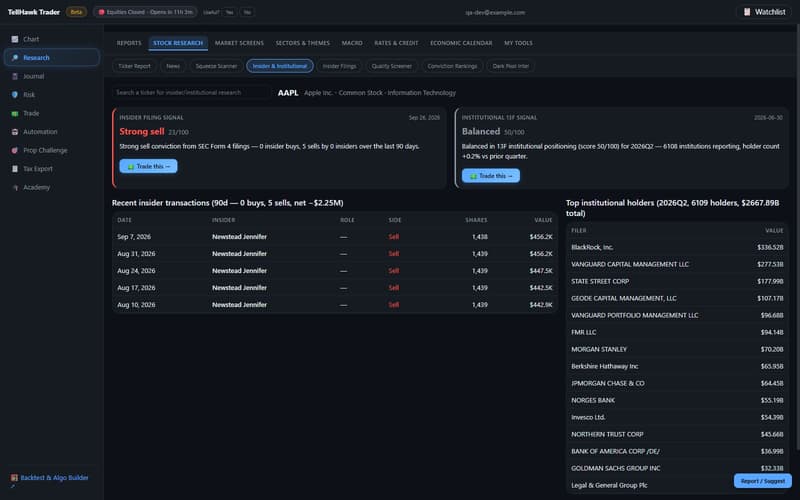Viewport: 800px width, 500px height.
Task: Click the Research magnifier icon in sidebar
Action: point(15,58)
